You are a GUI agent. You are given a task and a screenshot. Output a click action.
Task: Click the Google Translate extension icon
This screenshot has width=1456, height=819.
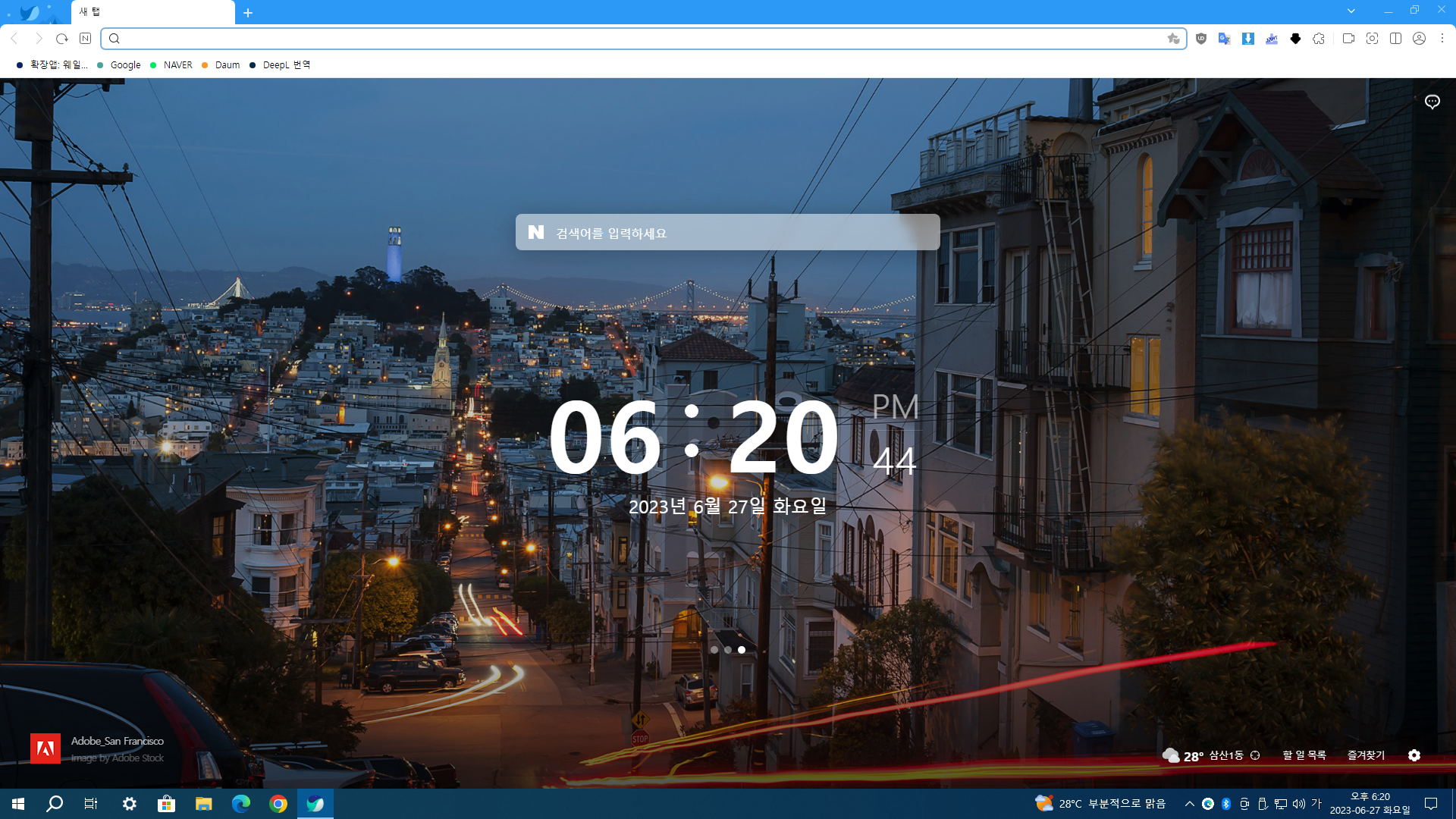[x=1224, y=39]
